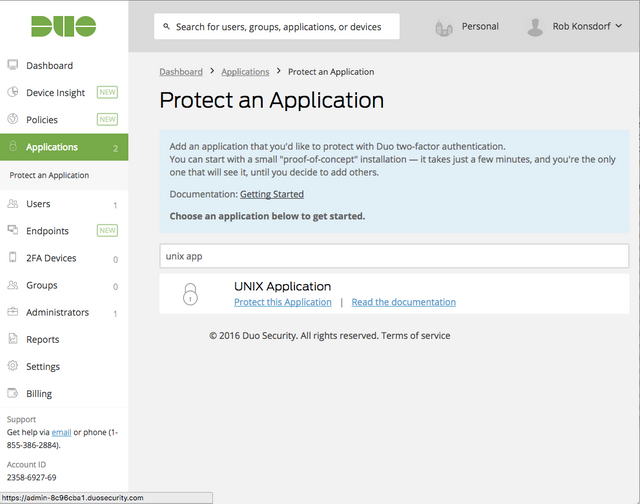Expand the Rob Konsdorf user menu arrow
Image resolution: width=640 pixels, height=504 pixels.
pos(619,26)
